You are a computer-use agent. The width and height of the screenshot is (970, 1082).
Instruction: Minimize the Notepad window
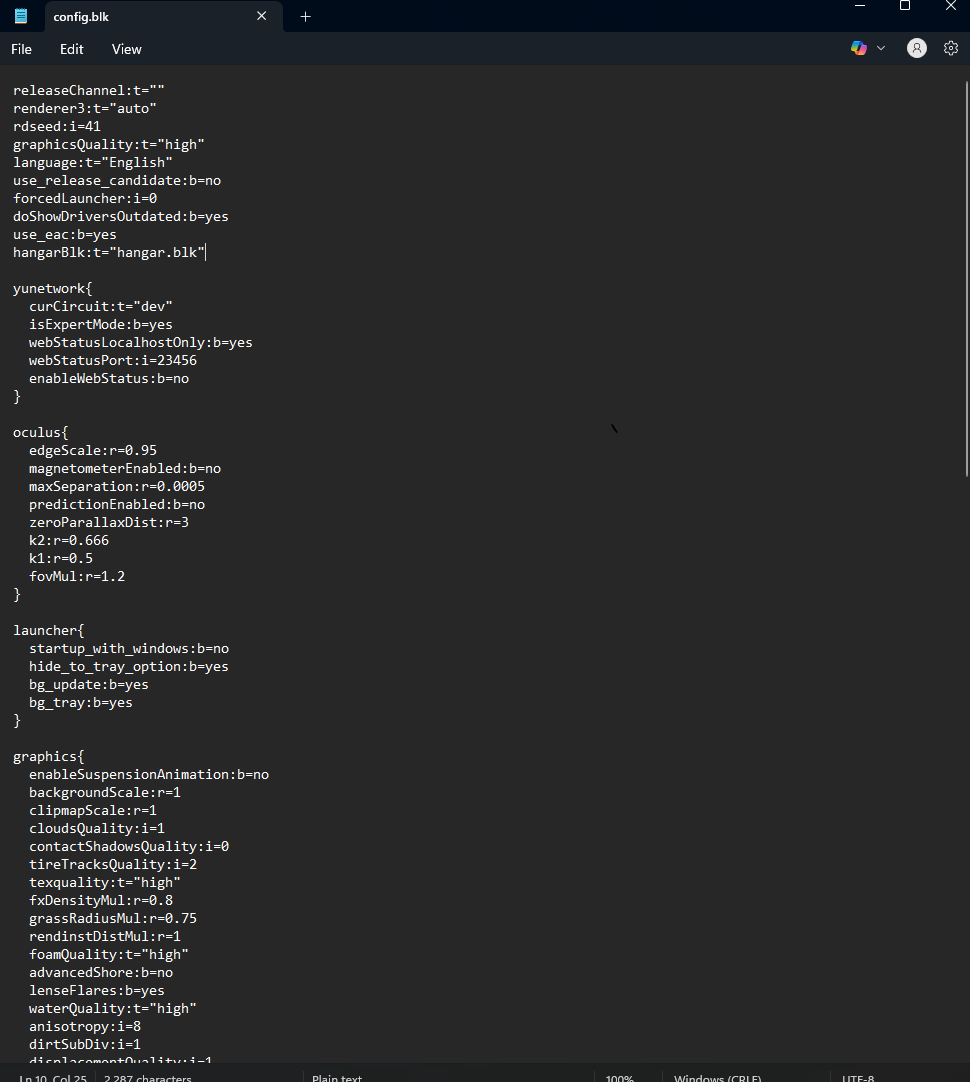[x=860, y=6]
